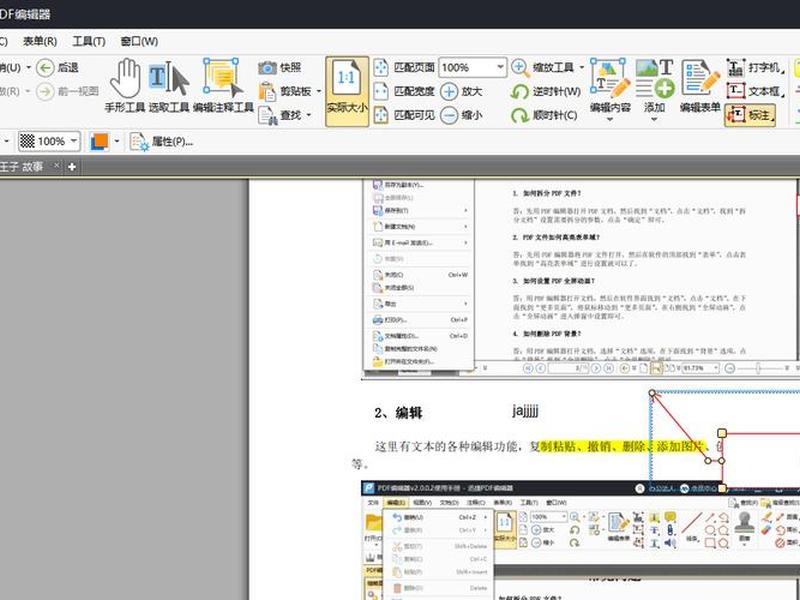The height and width of the screenshot is (600, 800).
Task: Open the 剪贴板 clipboard tool
Action: coord(286,91)
